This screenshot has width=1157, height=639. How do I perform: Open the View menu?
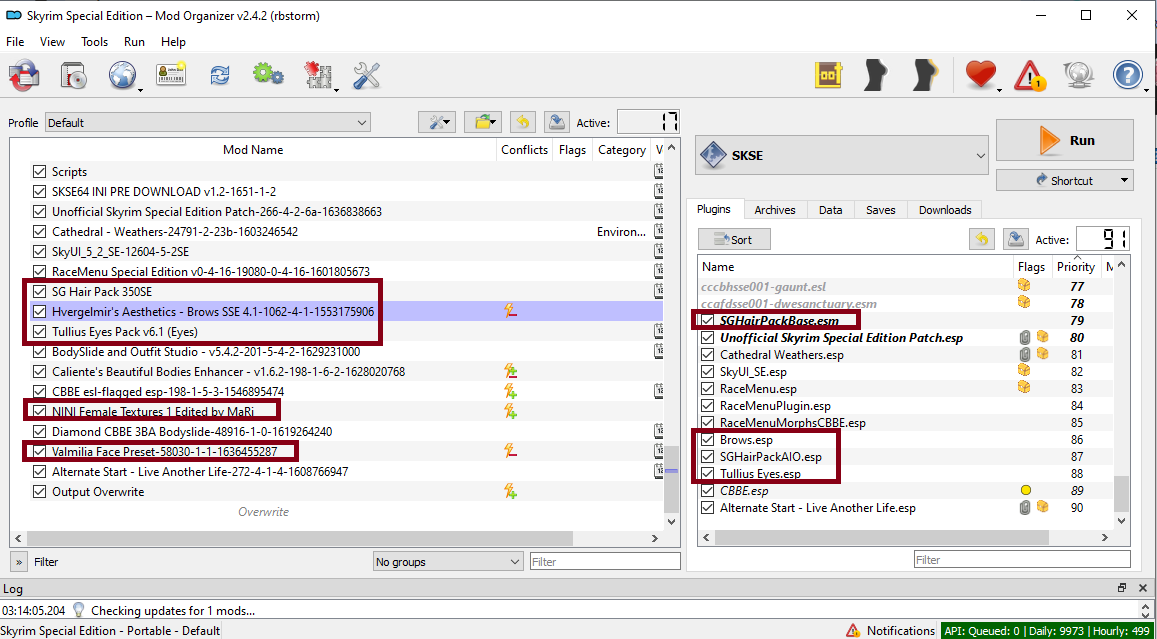pos(52,42)
